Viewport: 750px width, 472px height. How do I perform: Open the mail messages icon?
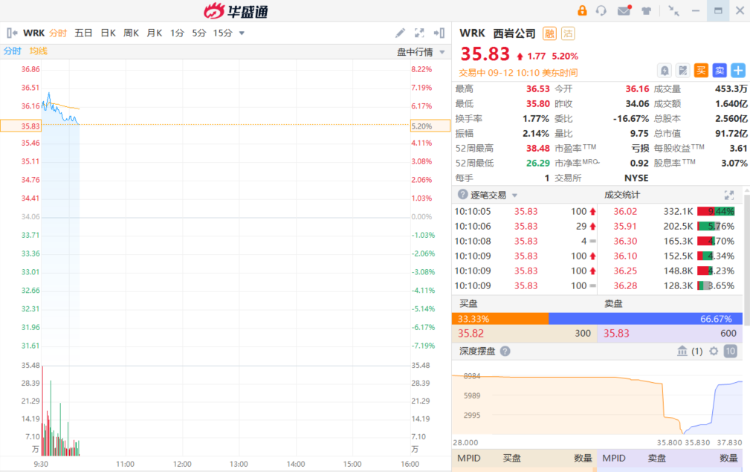click(x=624, y=10)
